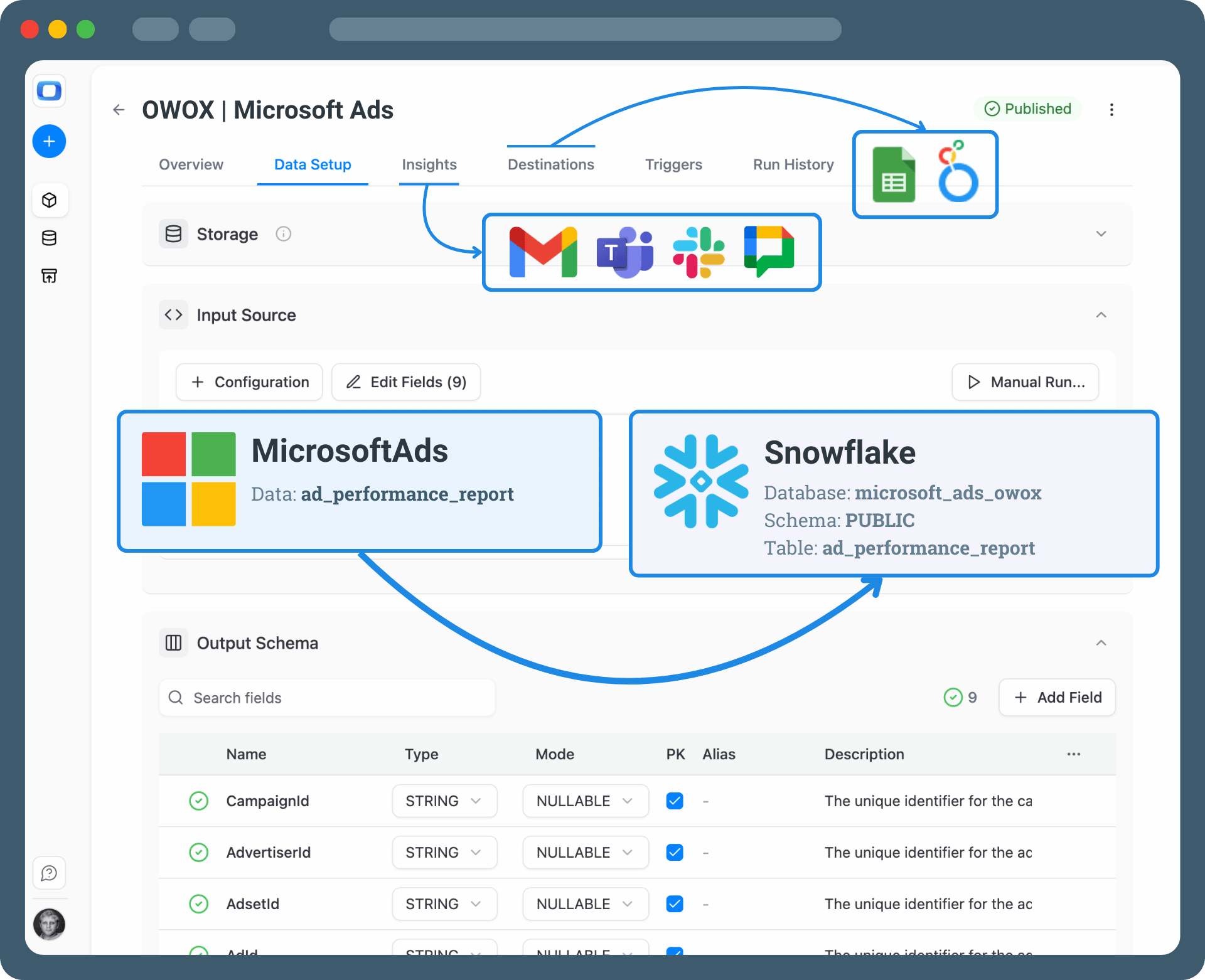
Task: Toggle the AdsetId PK checkbox
Action: [675, 904]
